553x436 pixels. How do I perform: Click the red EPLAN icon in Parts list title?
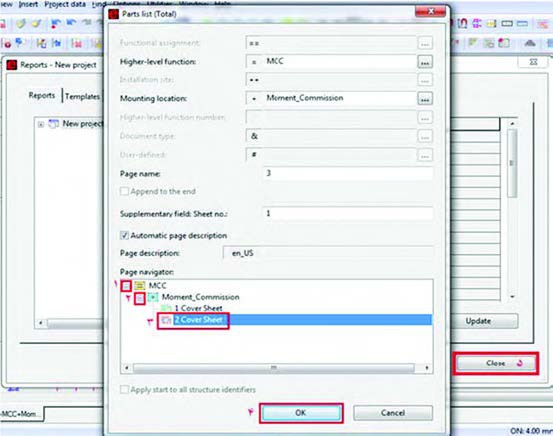point(114,14)
